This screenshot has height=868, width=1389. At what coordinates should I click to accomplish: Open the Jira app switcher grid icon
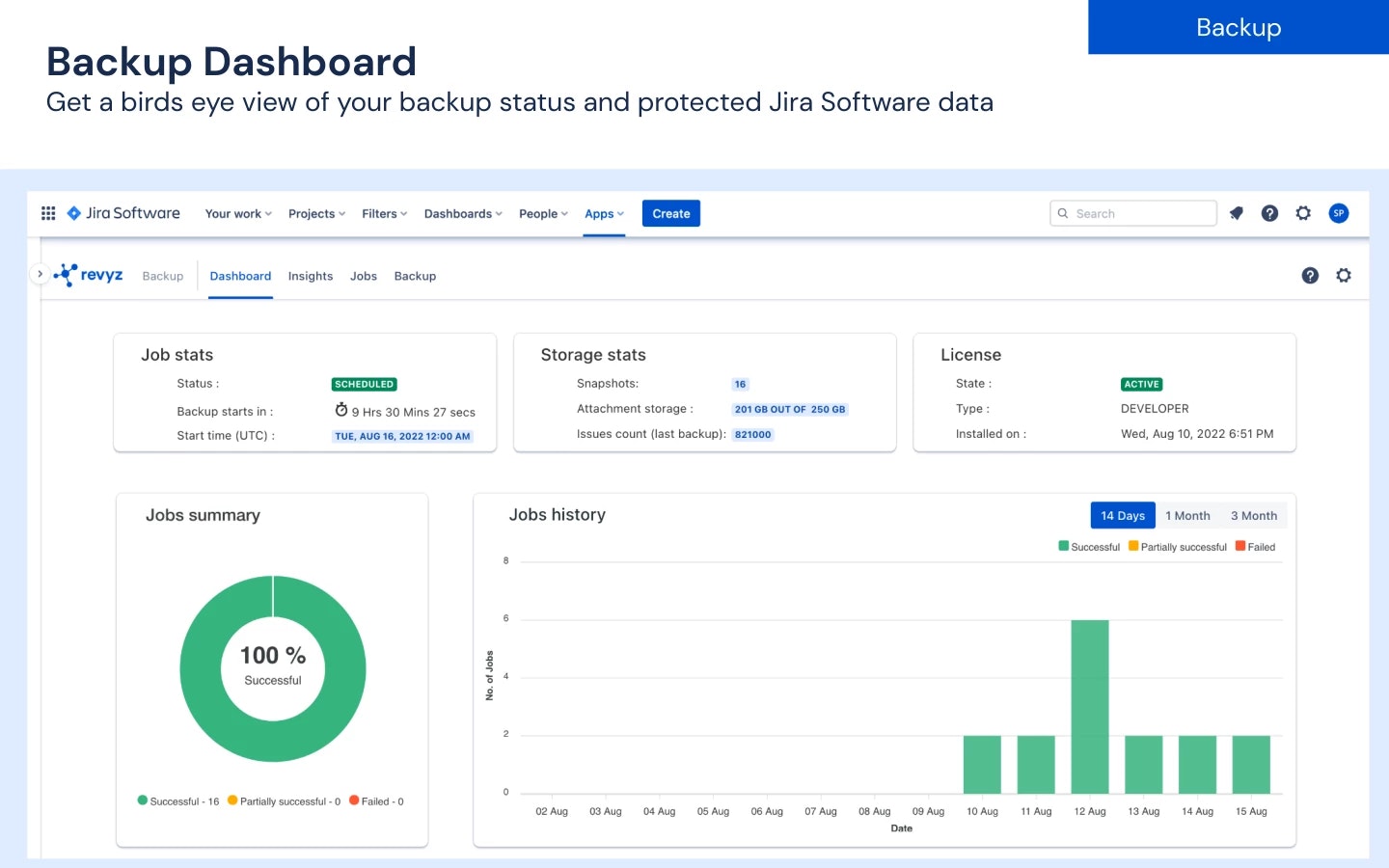[x=48, y=213]
